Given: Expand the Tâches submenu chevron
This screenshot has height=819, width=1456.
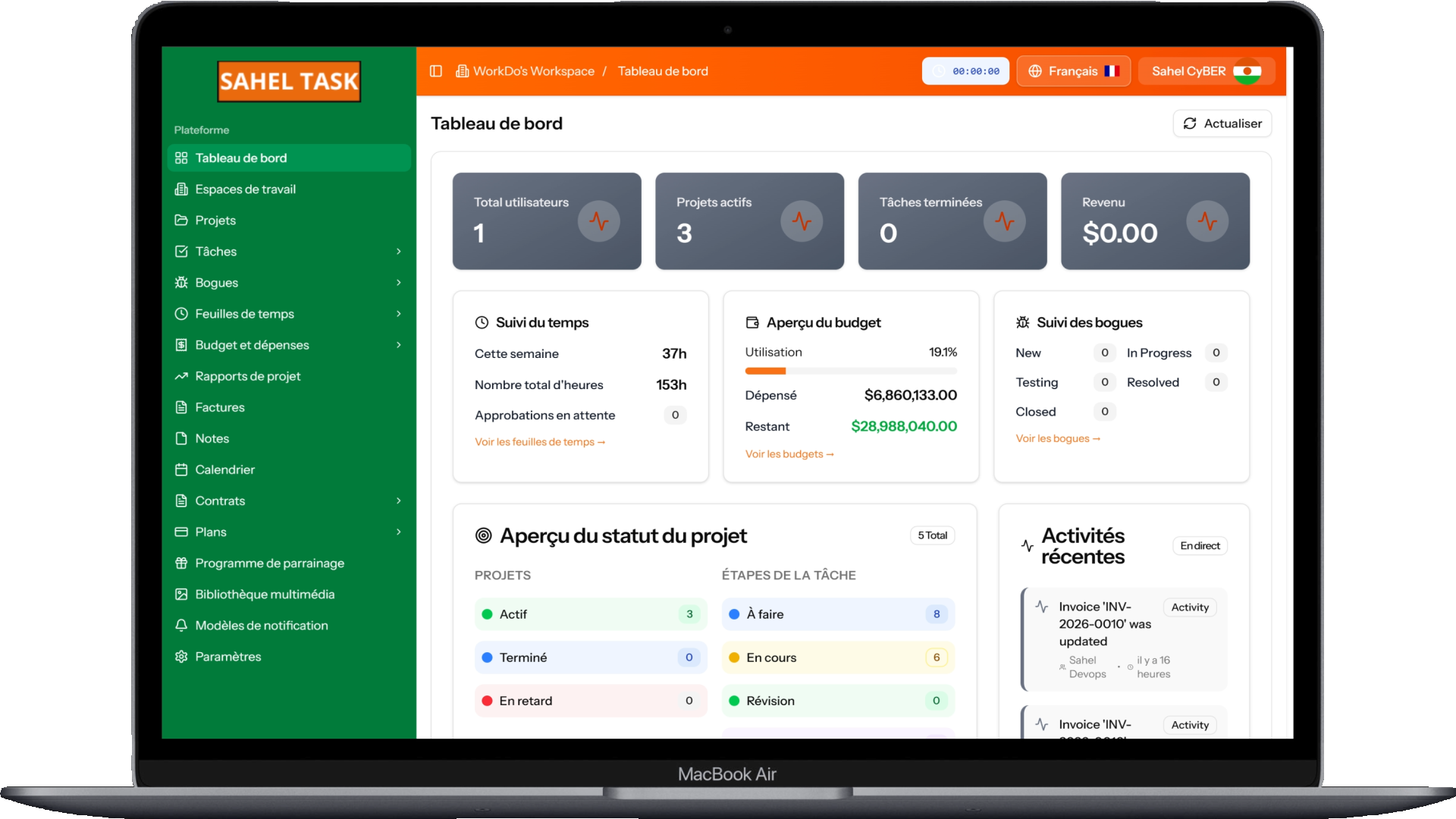Looking at the screenshot, I should pos(399,251).
